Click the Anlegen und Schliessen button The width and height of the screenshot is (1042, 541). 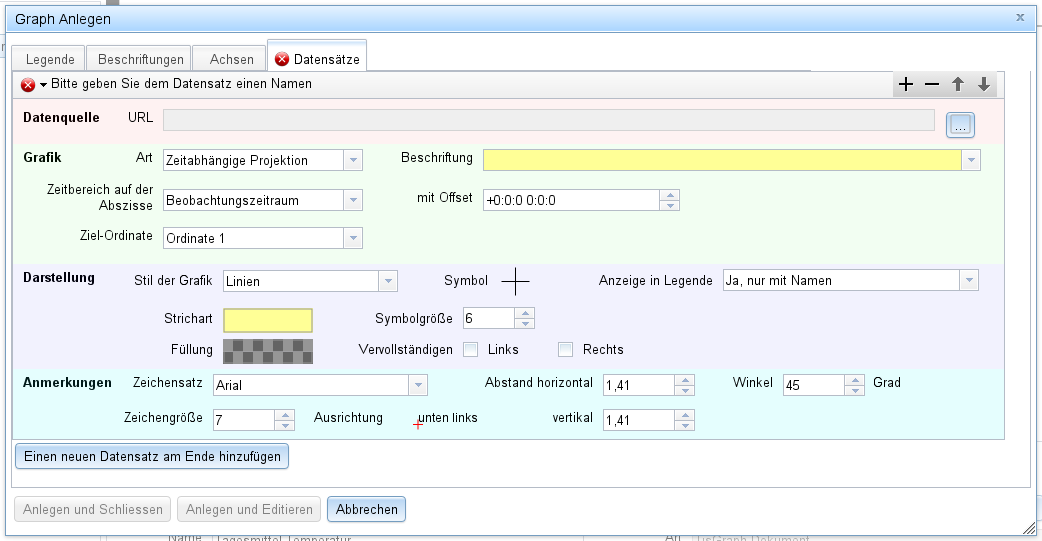[x=92, y=510]
